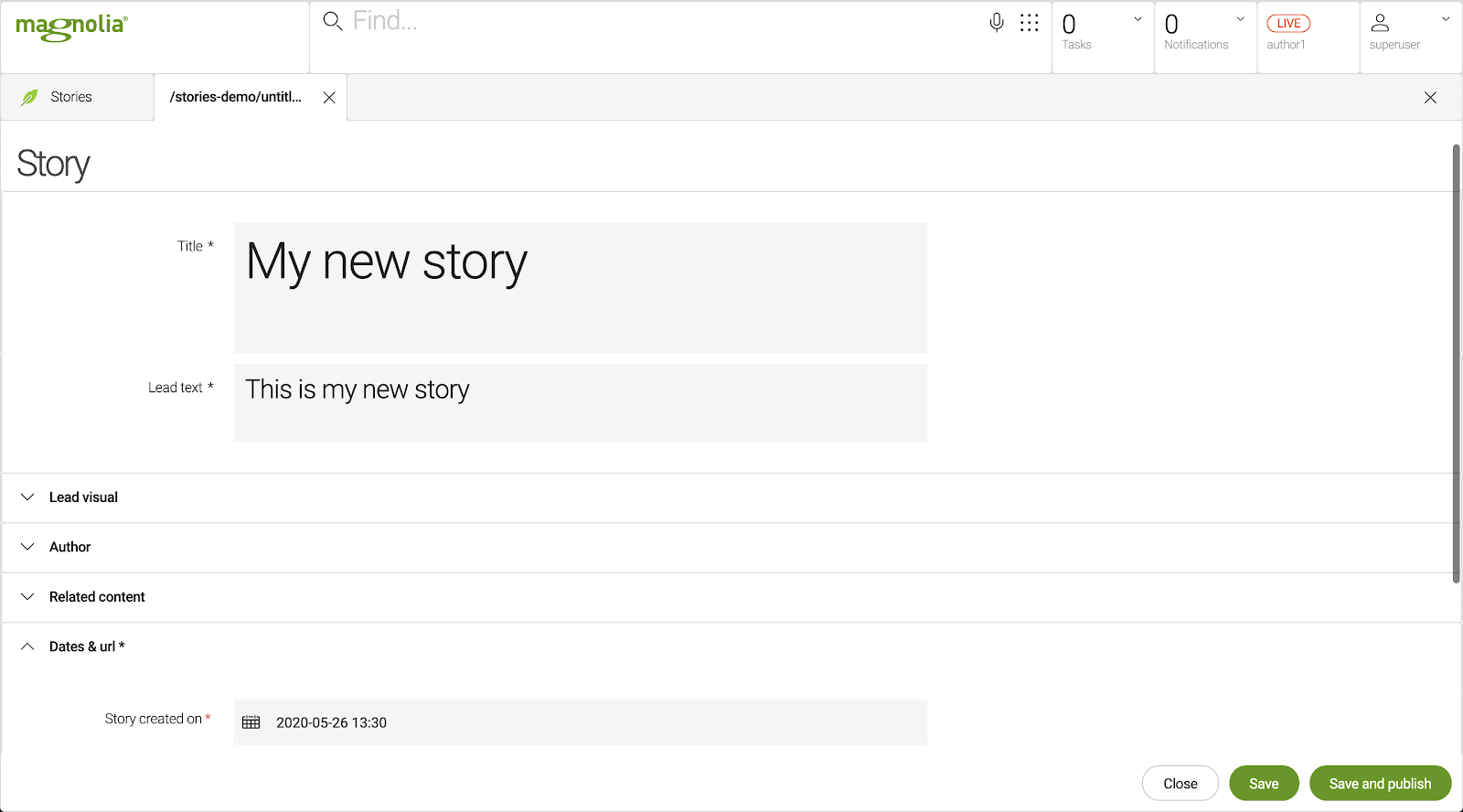Click the Save and publish button
Screen dimensions: 1463x812
click(1380, 783)
